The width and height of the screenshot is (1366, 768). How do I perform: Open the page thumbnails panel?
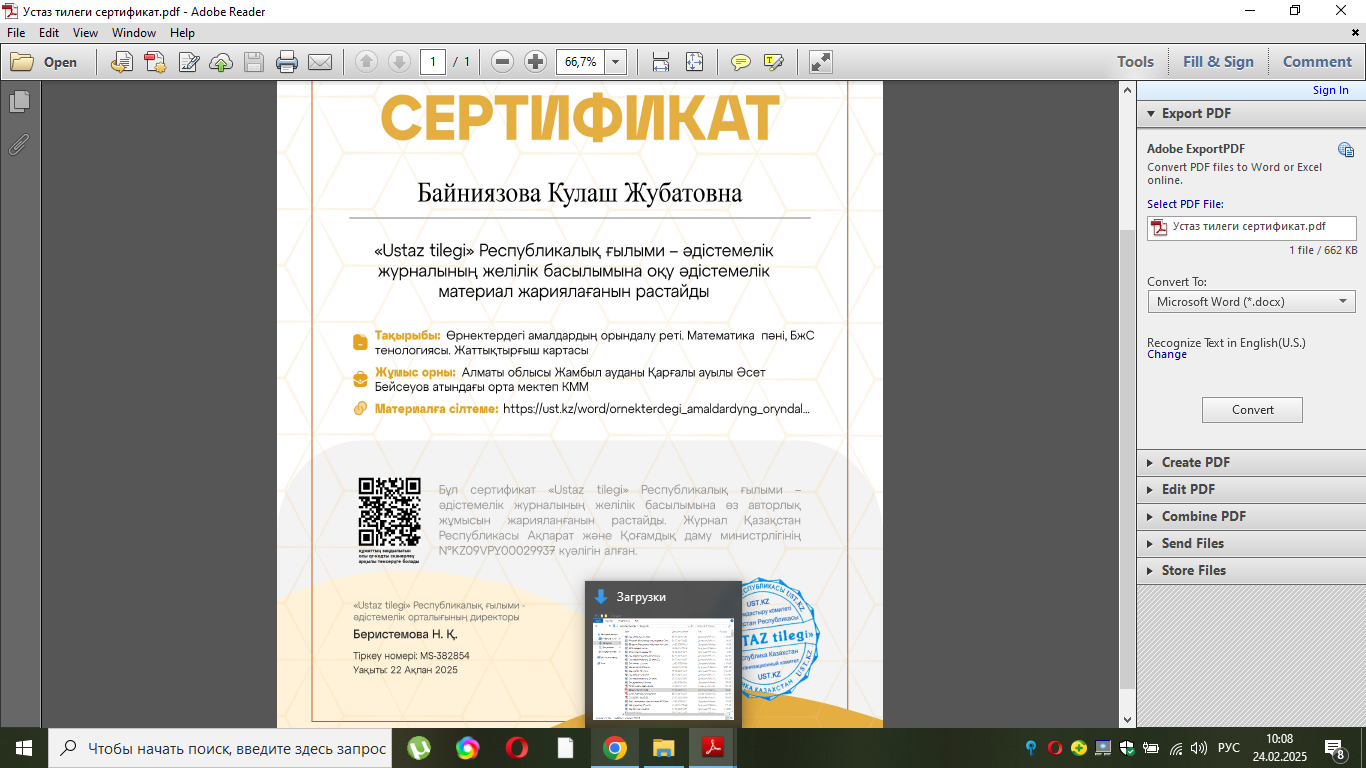tap(19, 102)
